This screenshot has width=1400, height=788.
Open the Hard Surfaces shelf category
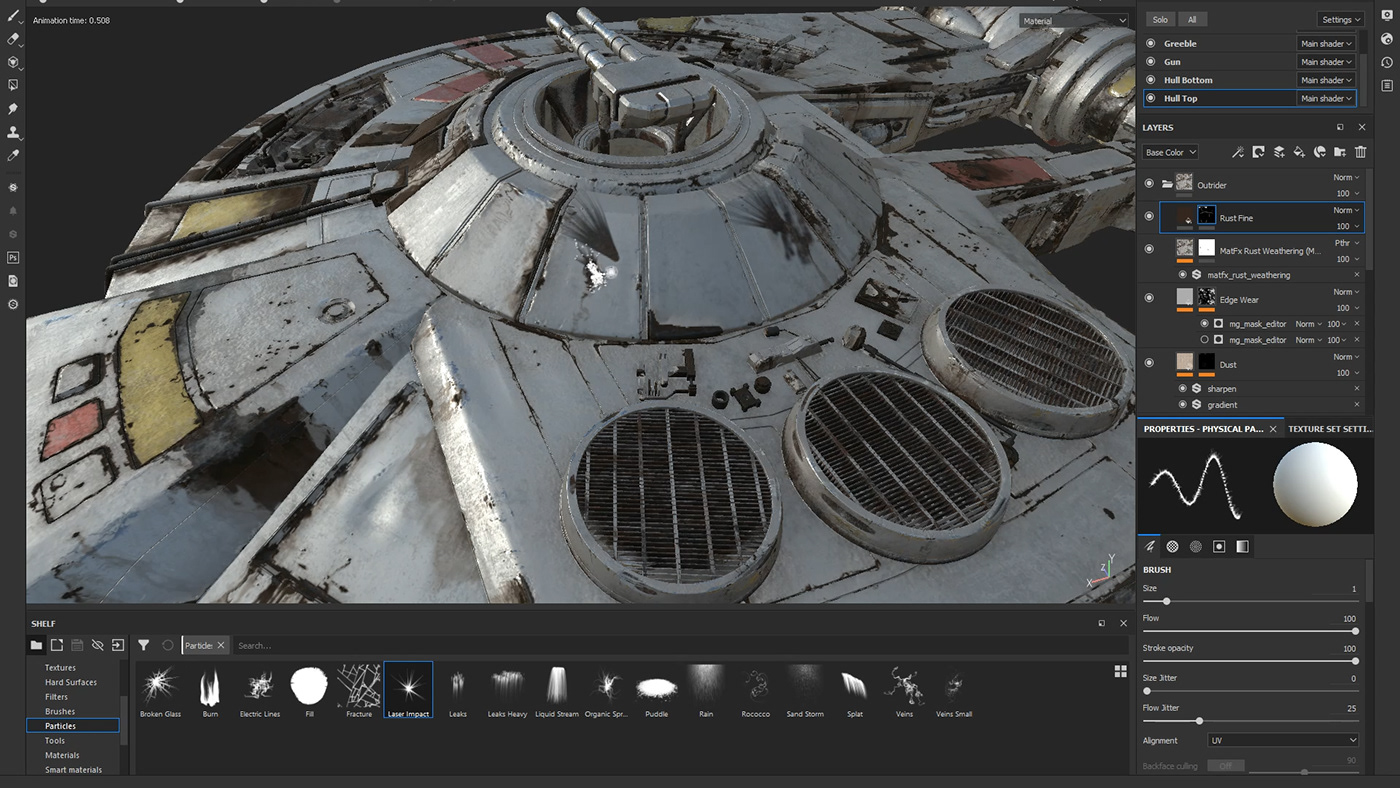pos(71,682)
